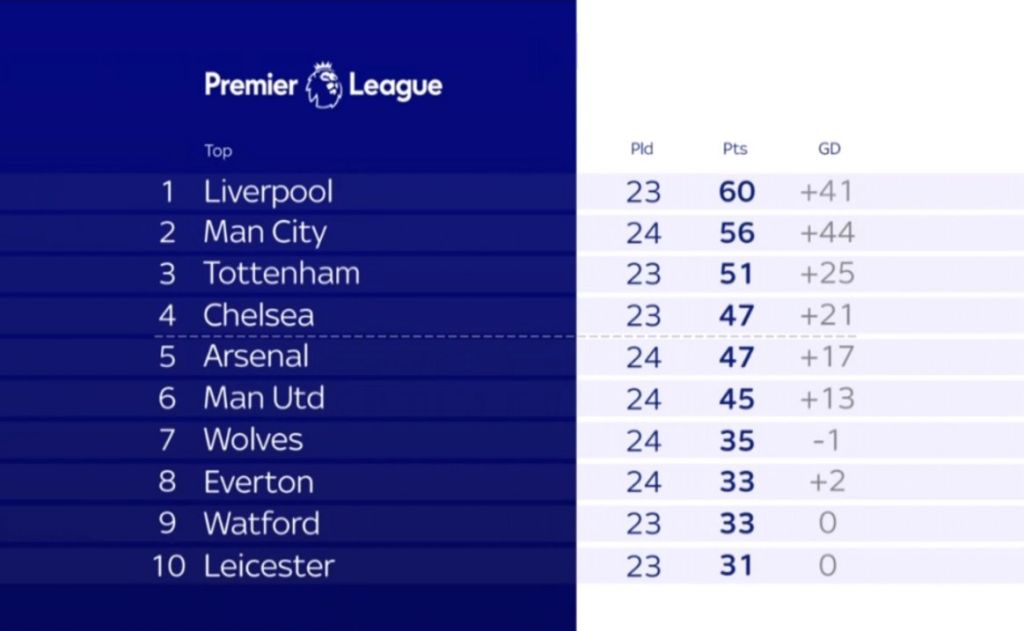Click Leicester's 31 points value
The width and height of the screenshot is (1024, 631).
pyautogui.click(x=737, y=566)
